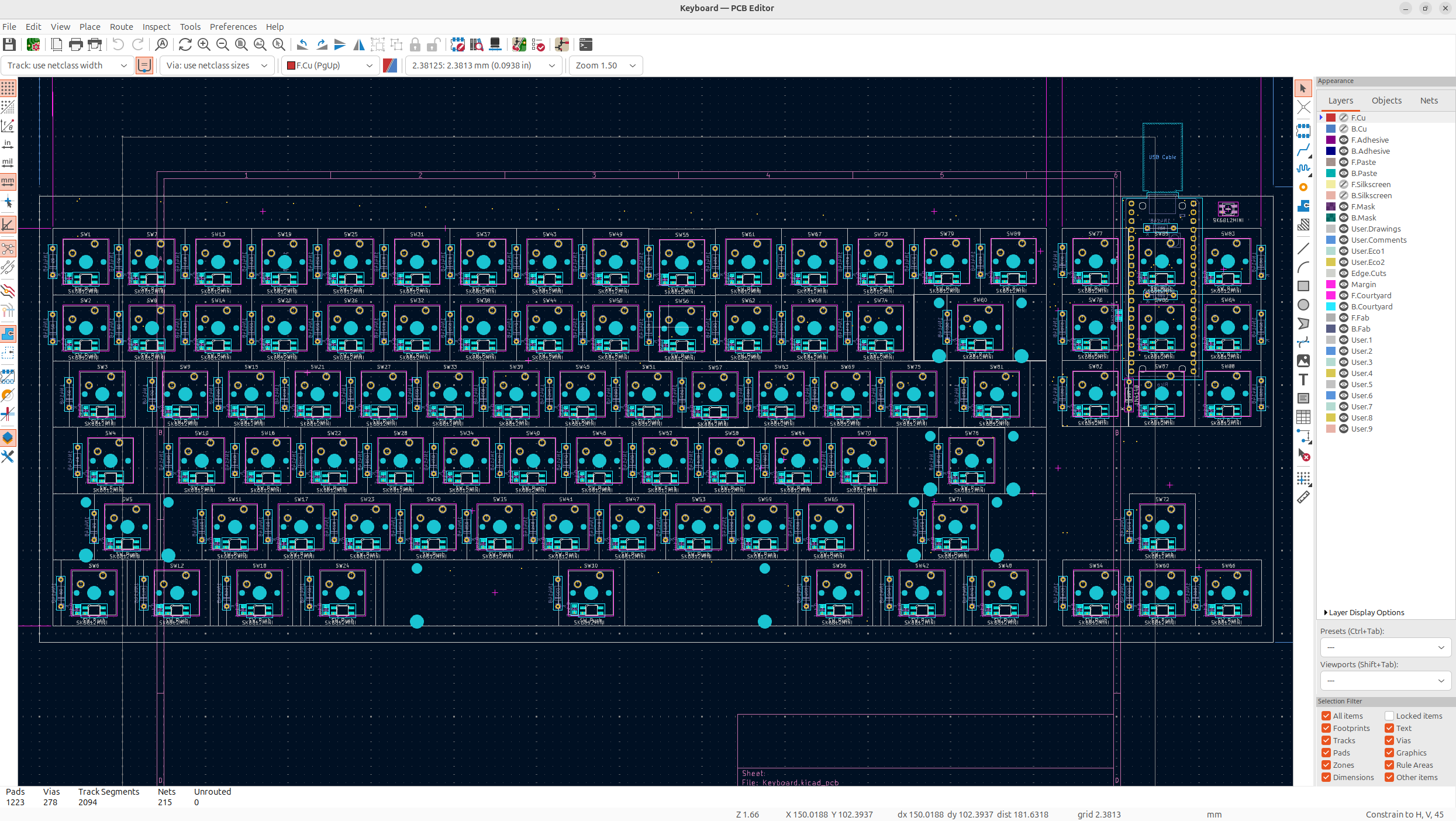Switch units to inches
Image resolution: width=1456 pixels, height=821 pixels.
point(8,144)
